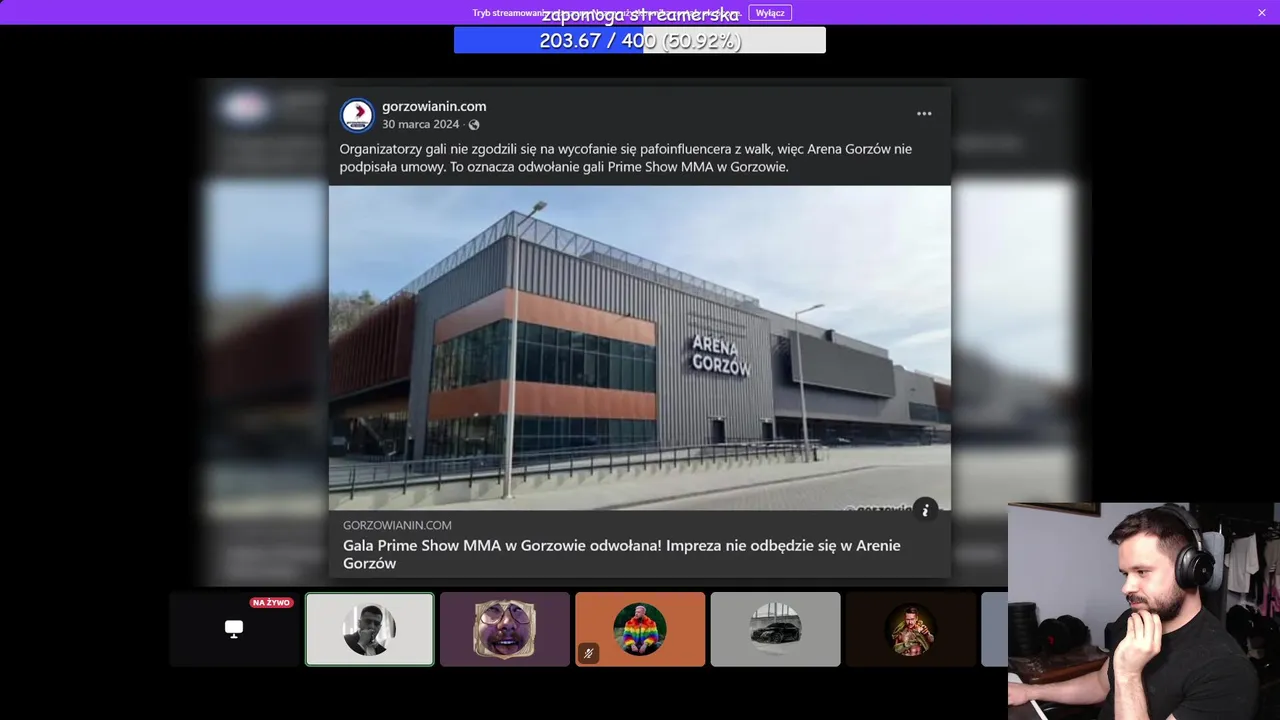The image size is (1280, 720).
Task: Click the muted microphone icon on orange tile
Action: tap(589, 653)
